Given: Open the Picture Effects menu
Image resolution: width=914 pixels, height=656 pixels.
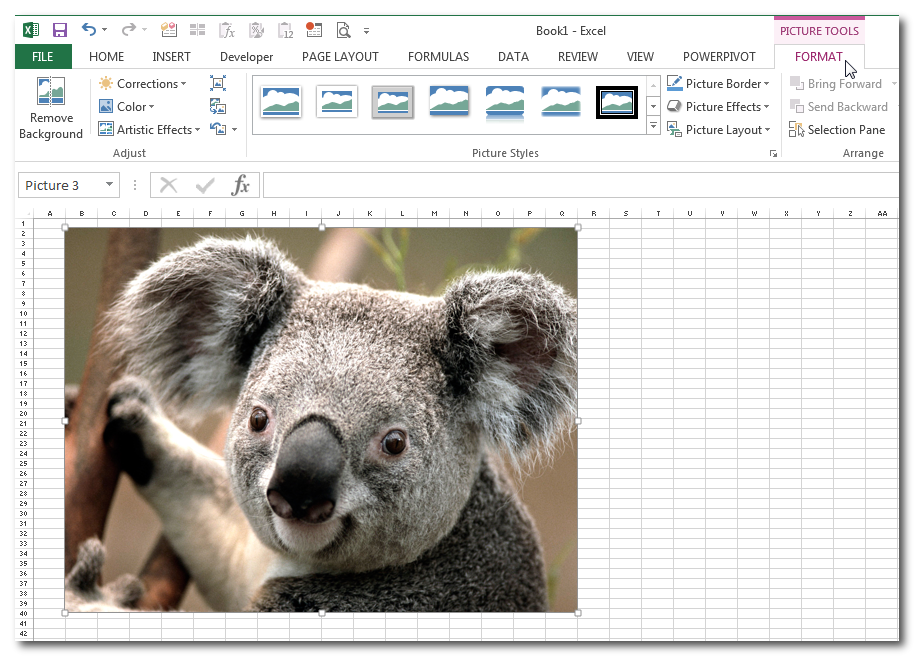Looking at the screenshot, I should coord(718,107).
